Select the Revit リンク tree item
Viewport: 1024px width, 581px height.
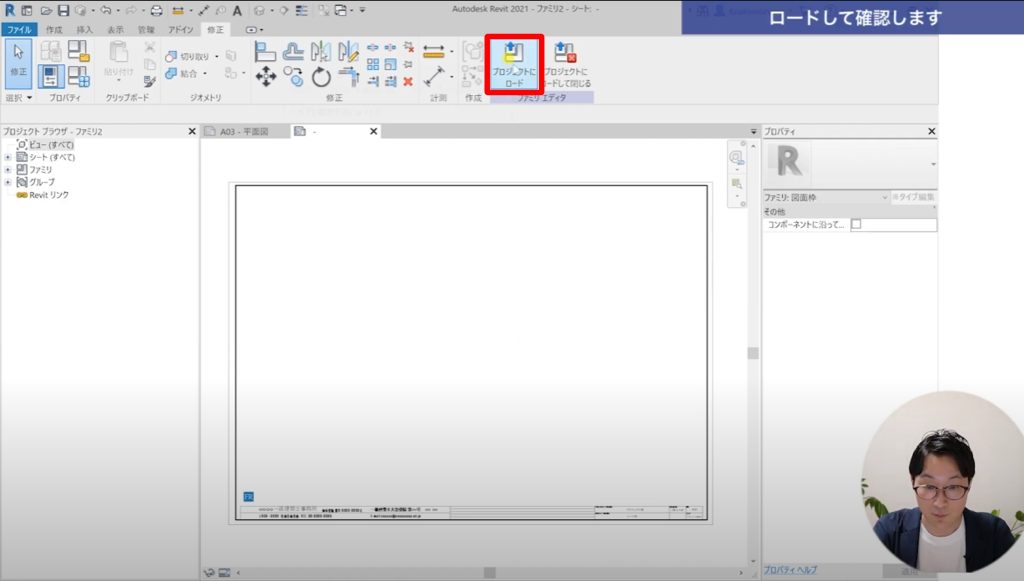(x=48, y=195)
